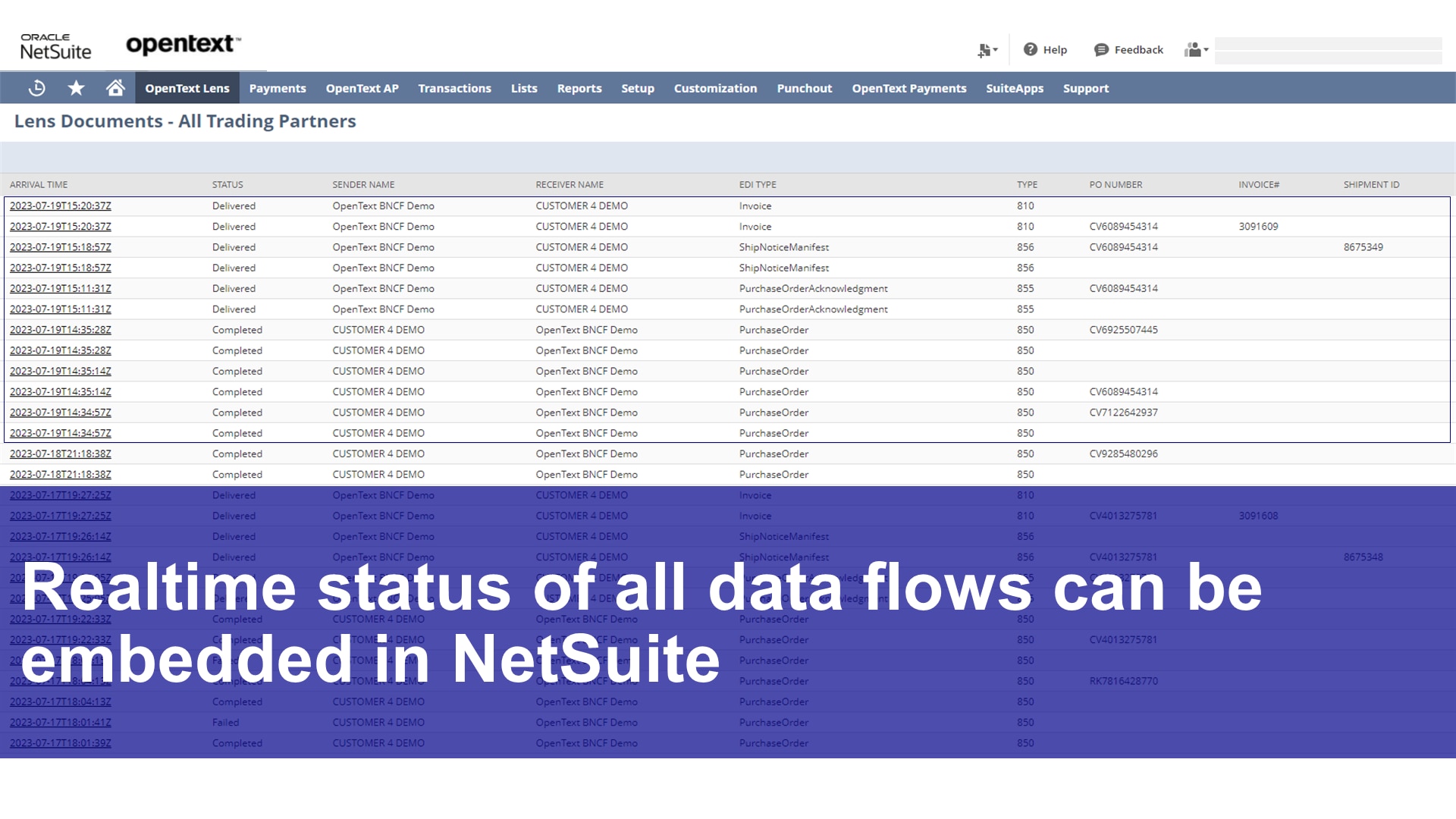The image size is (1456, 819).
Task: Sort by the Arrival Time column header
Action: point(39,184)
